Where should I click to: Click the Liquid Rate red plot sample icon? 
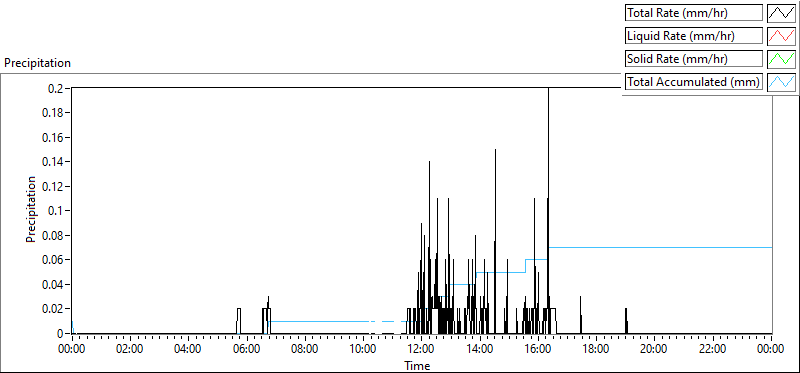coord(782,36)
